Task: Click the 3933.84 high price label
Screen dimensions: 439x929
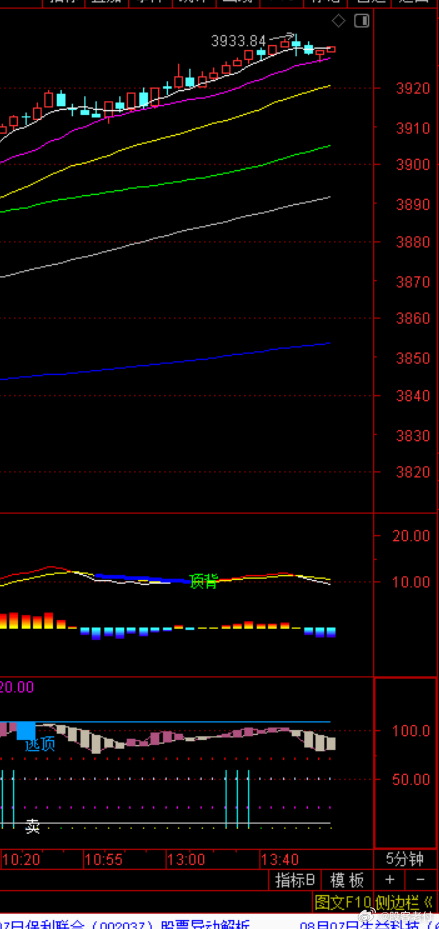Action: click(238, 41)
